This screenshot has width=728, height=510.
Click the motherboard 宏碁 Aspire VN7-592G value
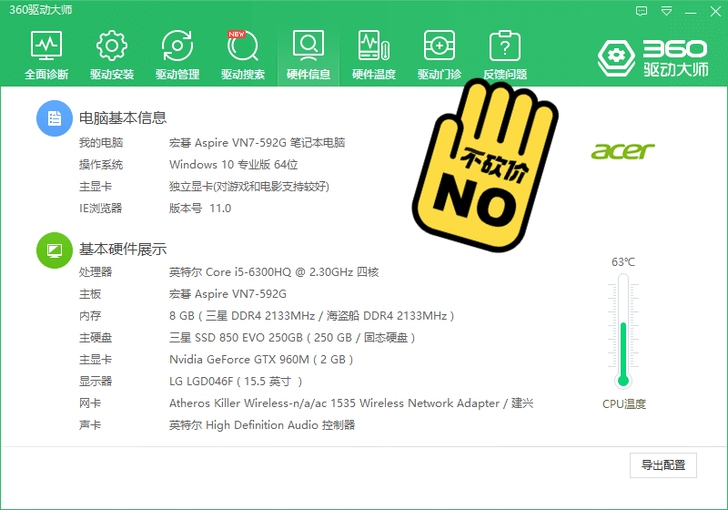click(228, 294)
